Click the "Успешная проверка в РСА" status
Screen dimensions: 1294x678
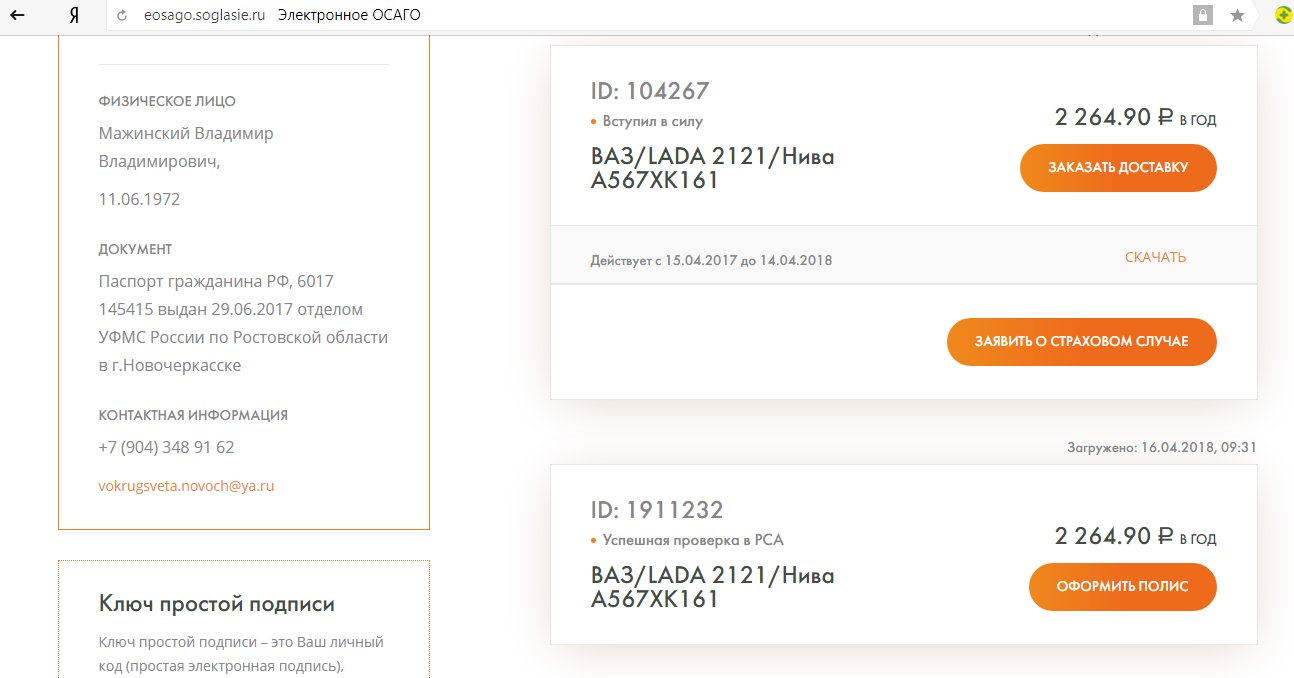click(x=693, y=540)
